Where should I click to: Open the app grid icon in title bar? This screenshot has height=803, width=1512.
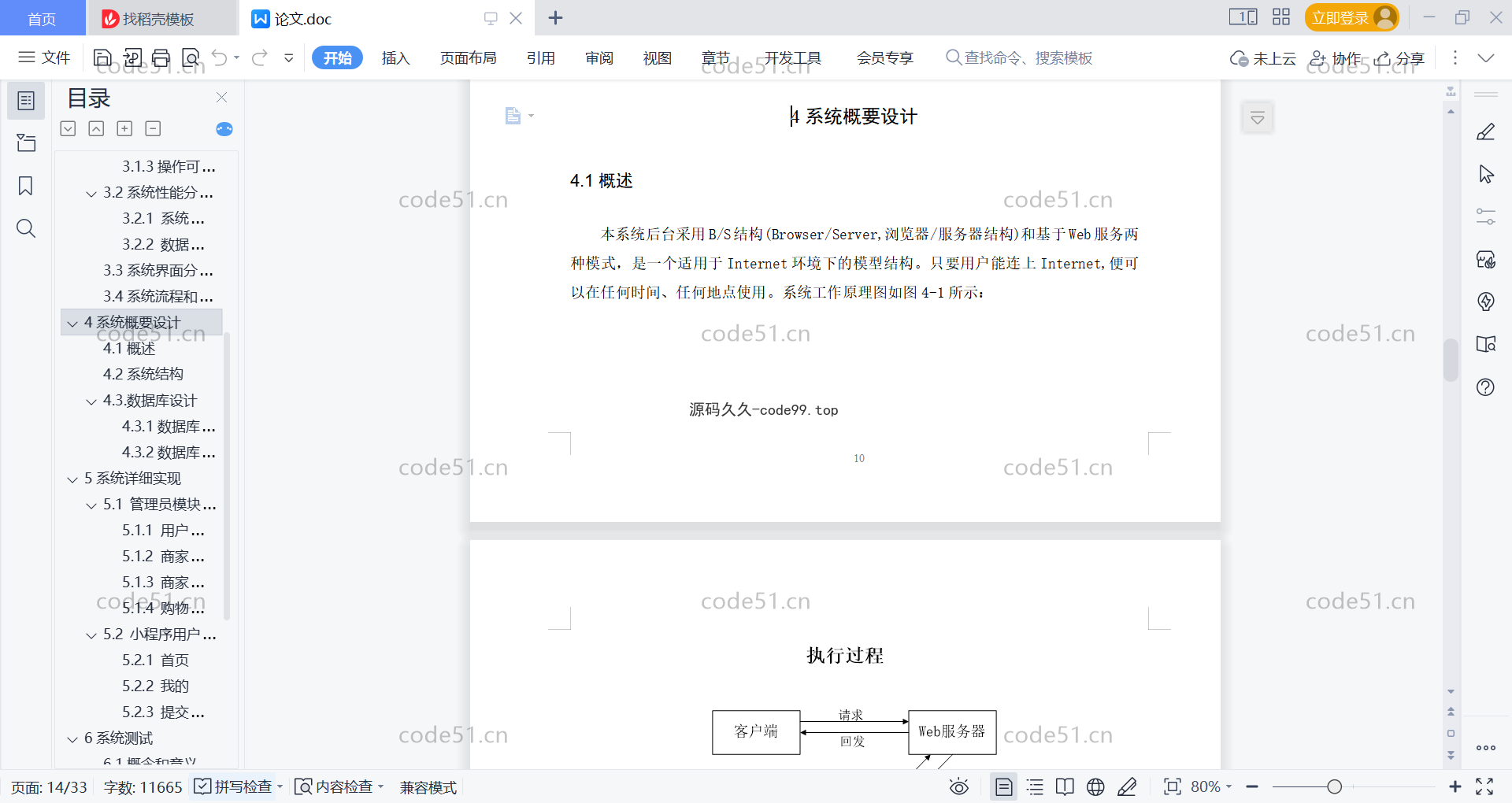[1281, 17]
